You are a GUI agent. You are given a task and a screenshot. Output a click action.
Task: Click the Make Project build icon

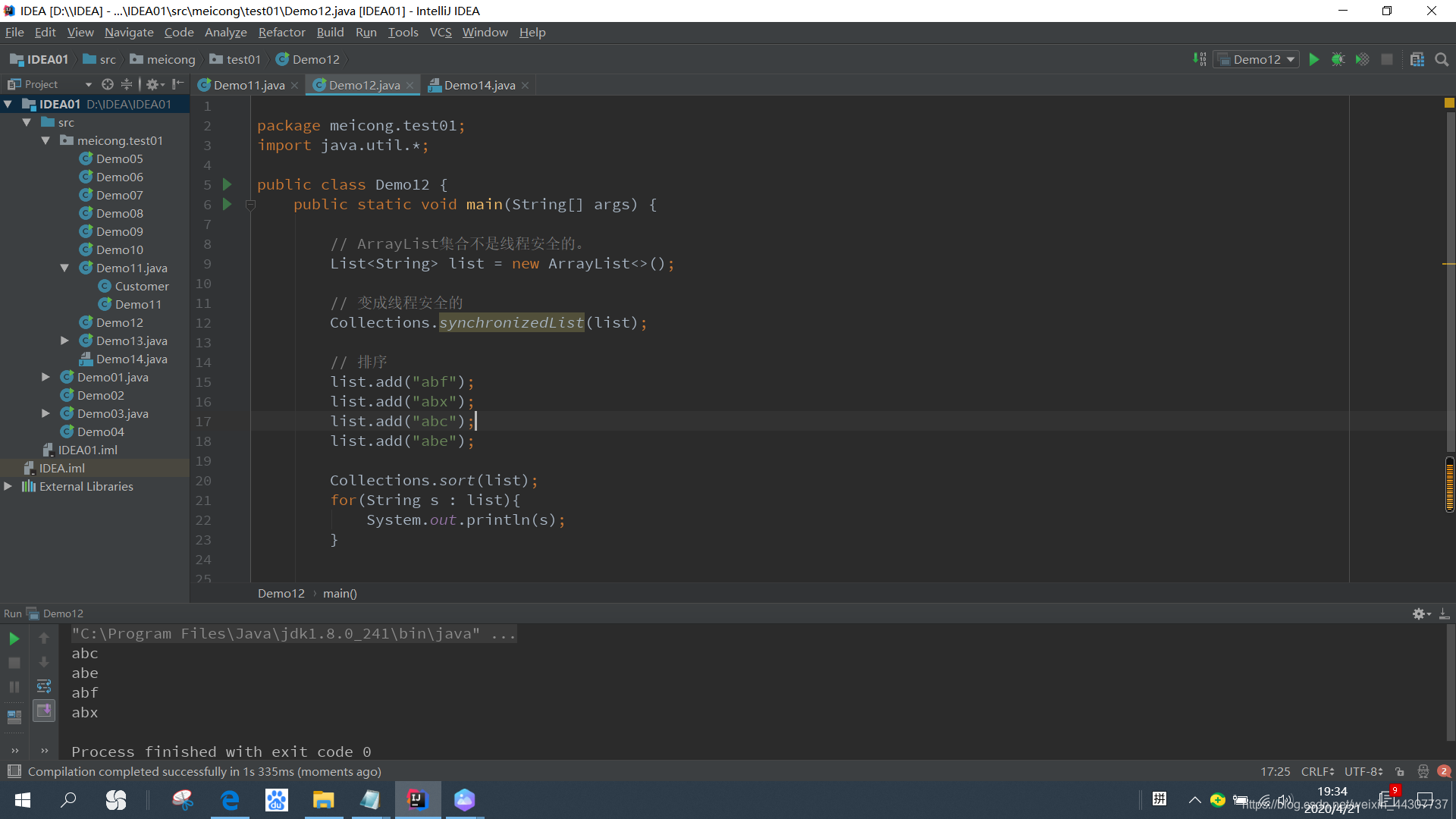click(1200, 59)
